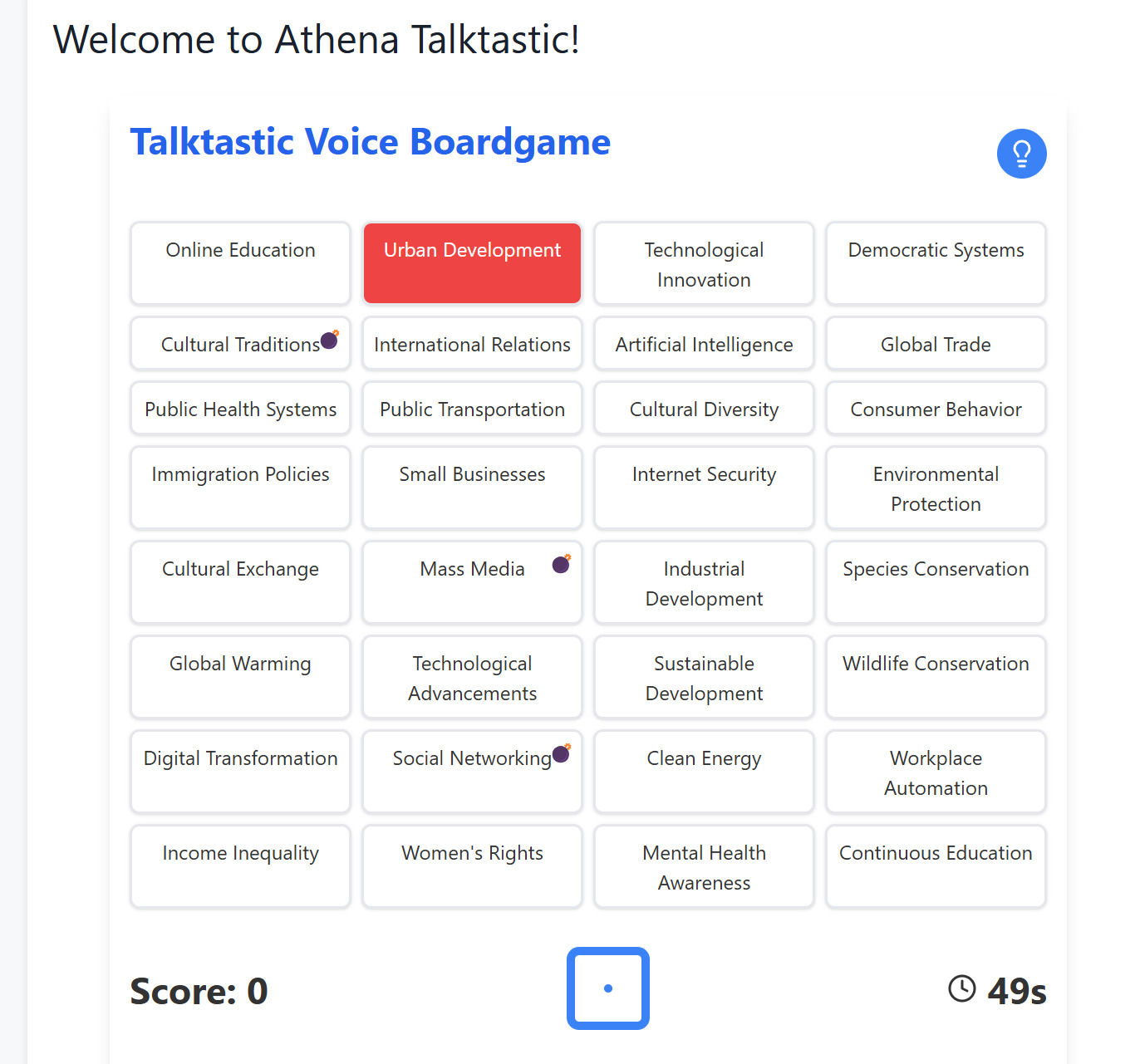Select the Democratic Systems tile
Image resolution: width=1135 pixels, height=1064 pixels.
point(936,262)
